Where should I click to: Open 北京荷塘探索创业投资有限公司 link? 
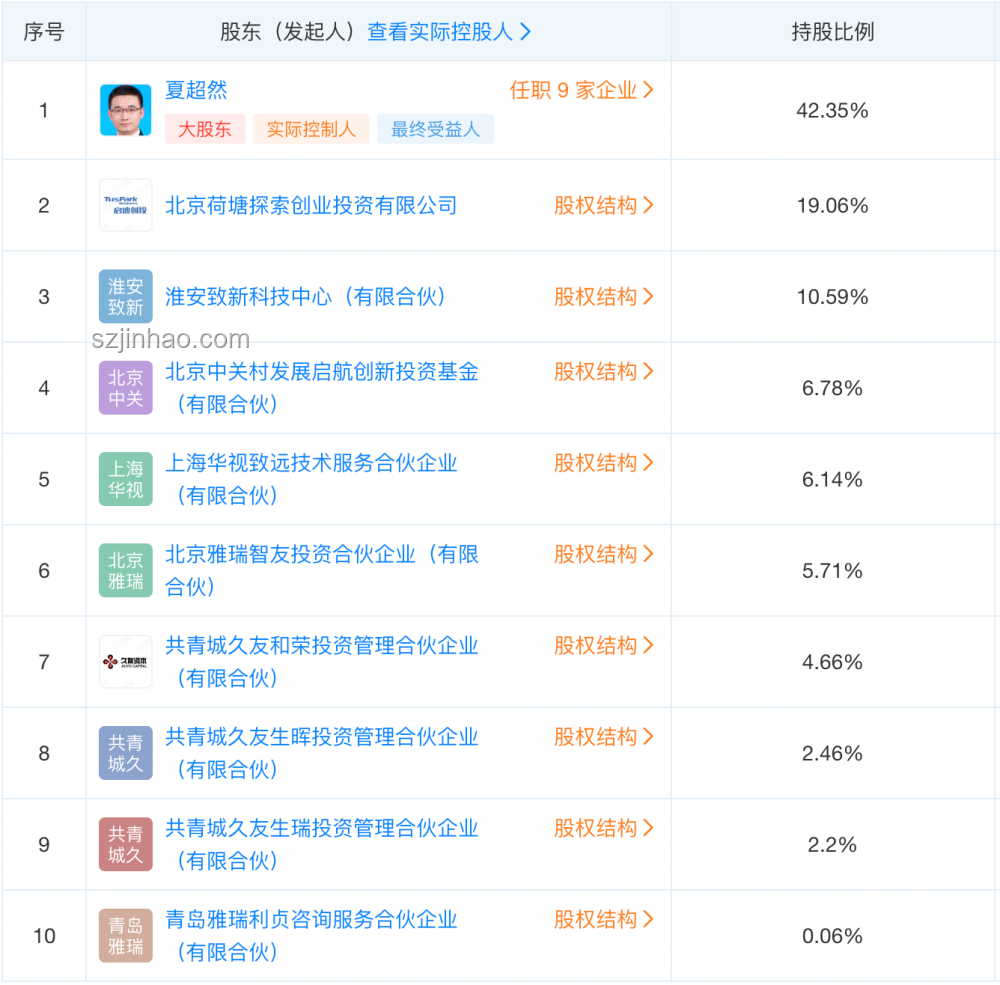pyautogui.click(x=311, y=205)
